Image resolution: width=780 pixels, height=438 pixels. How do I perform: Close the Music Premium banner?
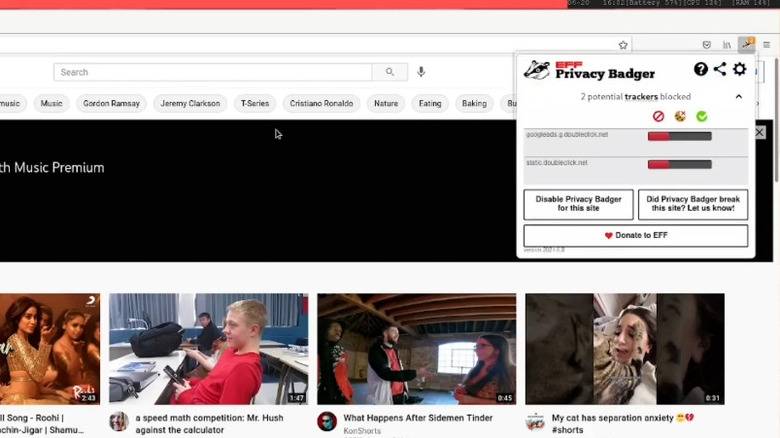(759, 132)
